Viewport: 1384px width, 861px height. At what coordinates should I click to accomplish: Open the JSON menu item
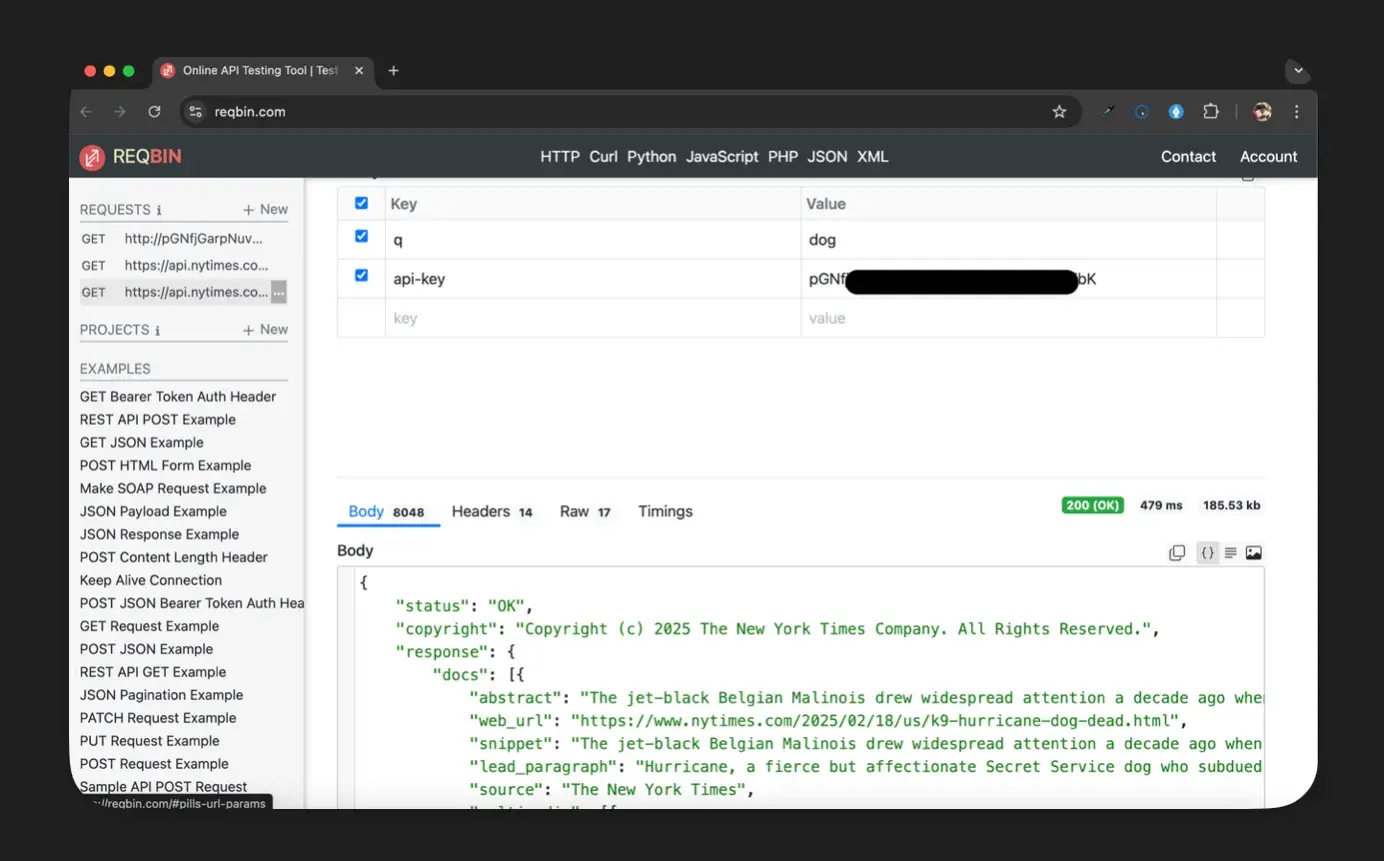click(x=827, y=157)
